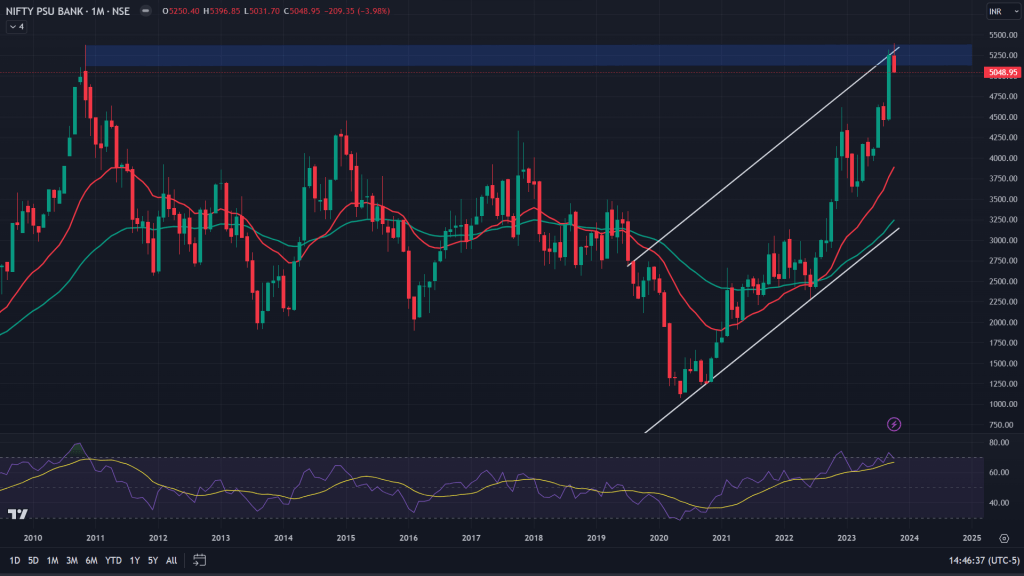This screenshot has width=1024, height=576.
Task: Switch to the 5D time range
Action: (x=34, y=560)
